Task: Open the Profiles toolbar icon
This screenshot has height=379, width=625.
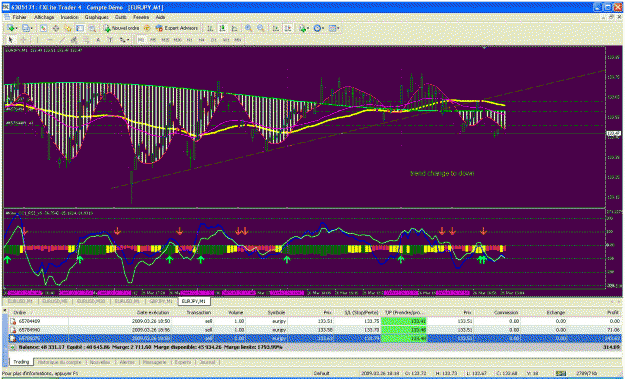Action: (26, 28)
